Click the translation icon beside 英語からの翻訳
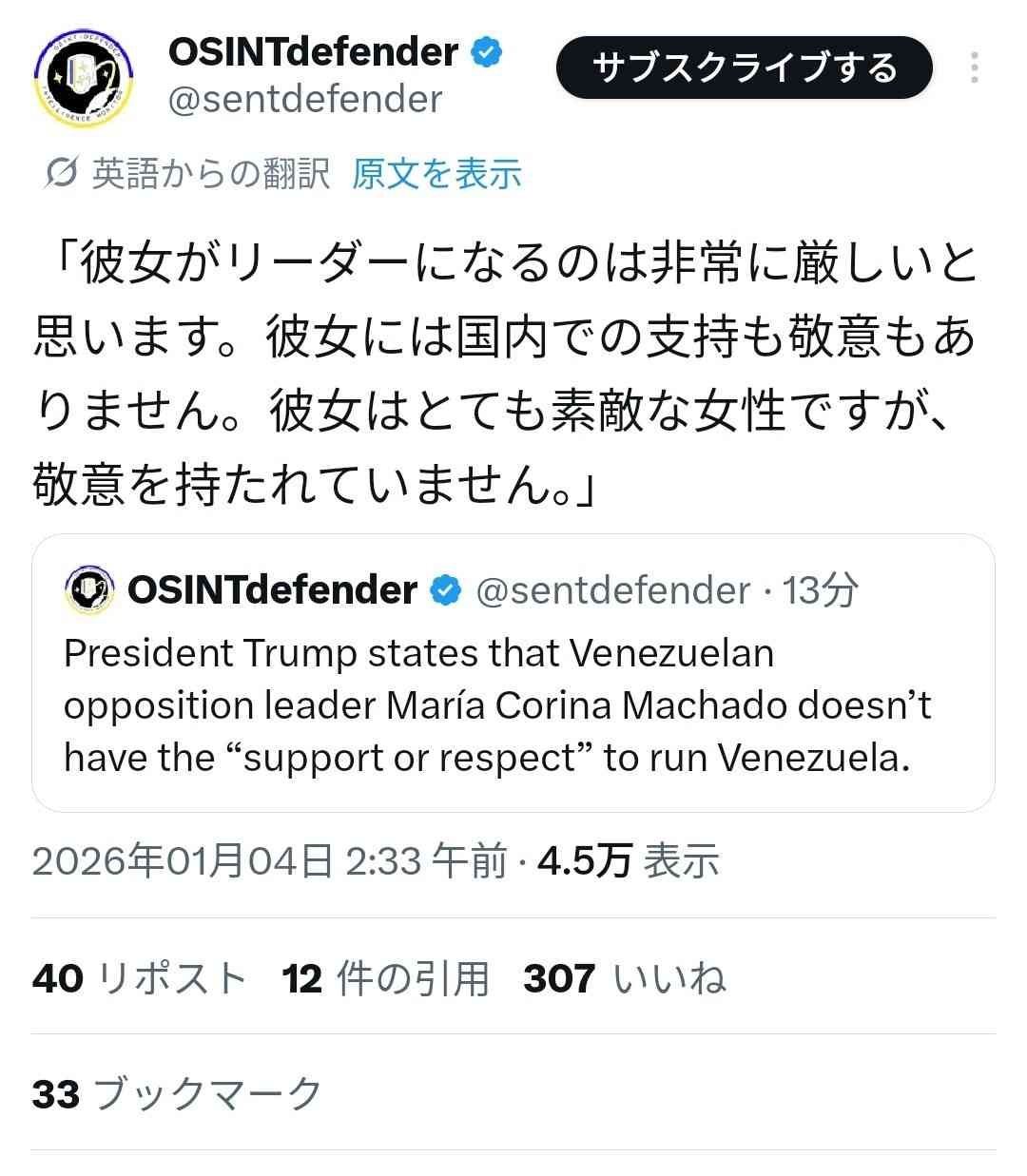Screen dimensions: 1027x1176 pyautogui.click(x=61, y=174)
